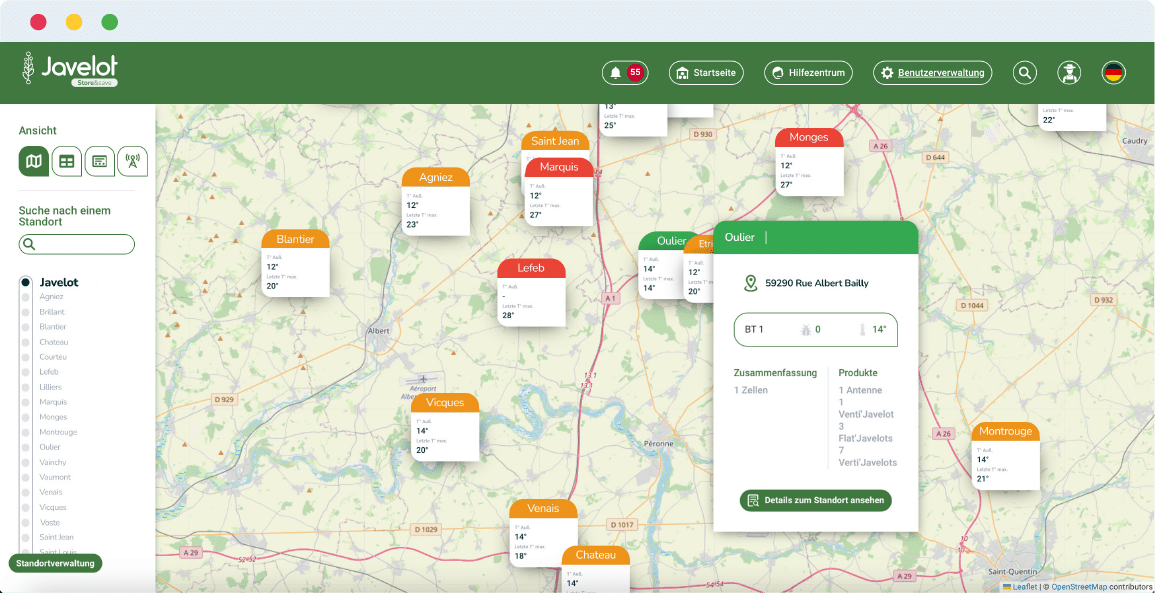Click the thermometer icon in the BT 1 row

[x=862, y=330]
